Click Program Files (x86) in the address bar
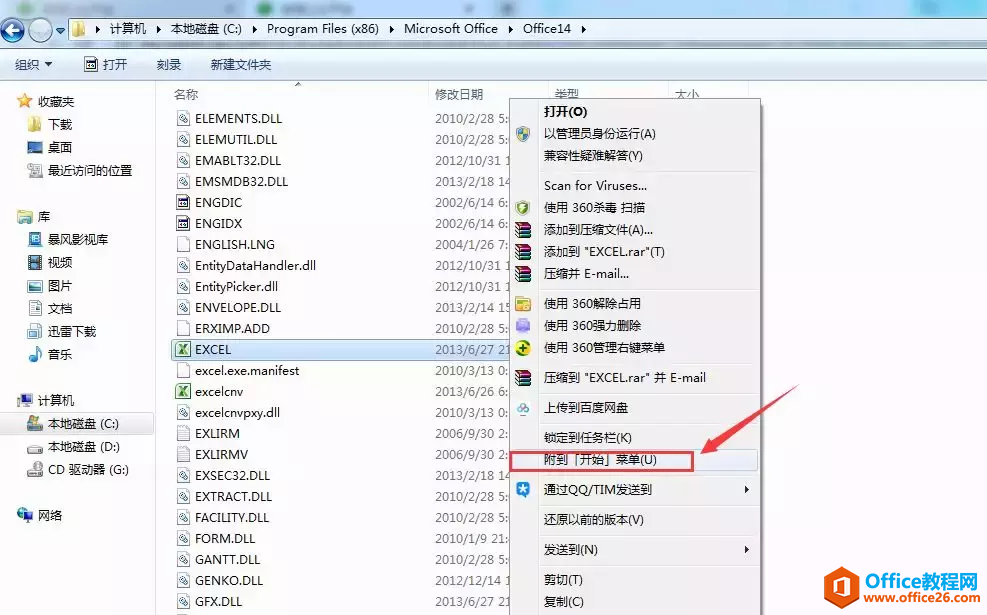987x615 pixels. 322,29
